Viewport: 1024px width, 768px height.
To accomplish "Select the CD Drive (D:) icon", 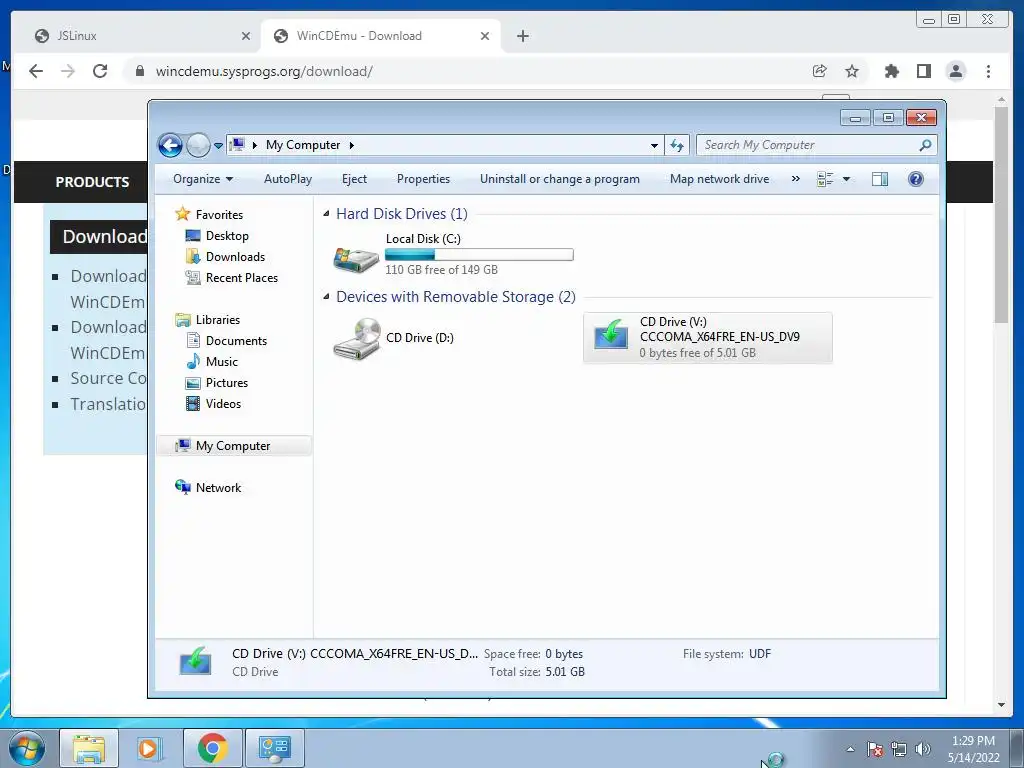I will 356,338.
